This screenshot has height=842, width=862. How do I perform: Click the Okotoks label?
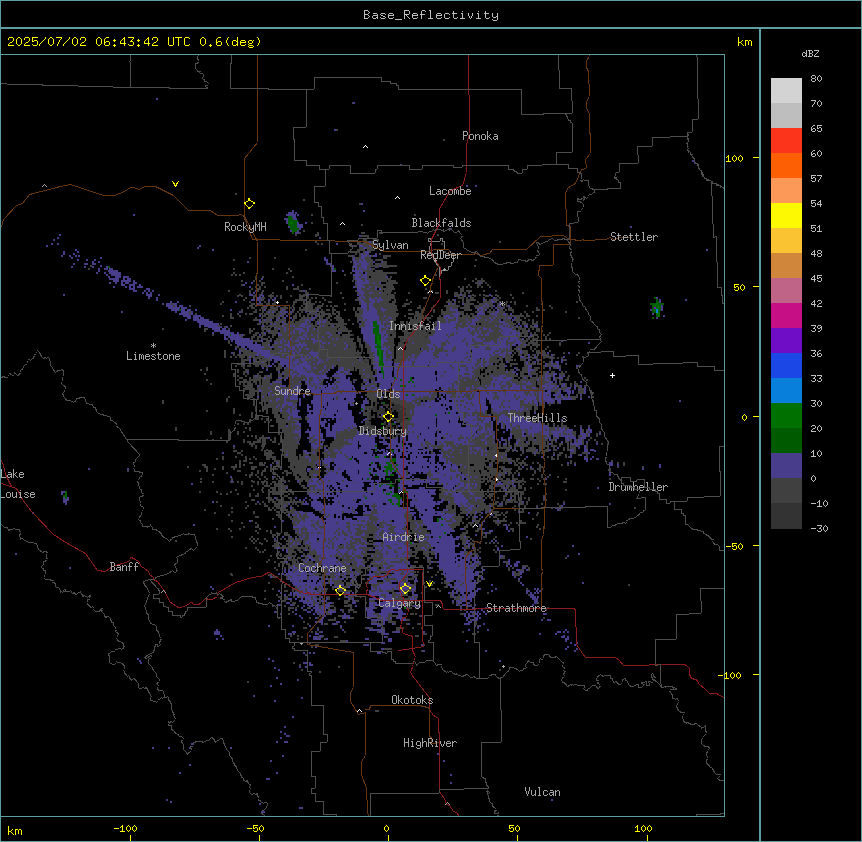pyautogui.click(x=412, y=700)
